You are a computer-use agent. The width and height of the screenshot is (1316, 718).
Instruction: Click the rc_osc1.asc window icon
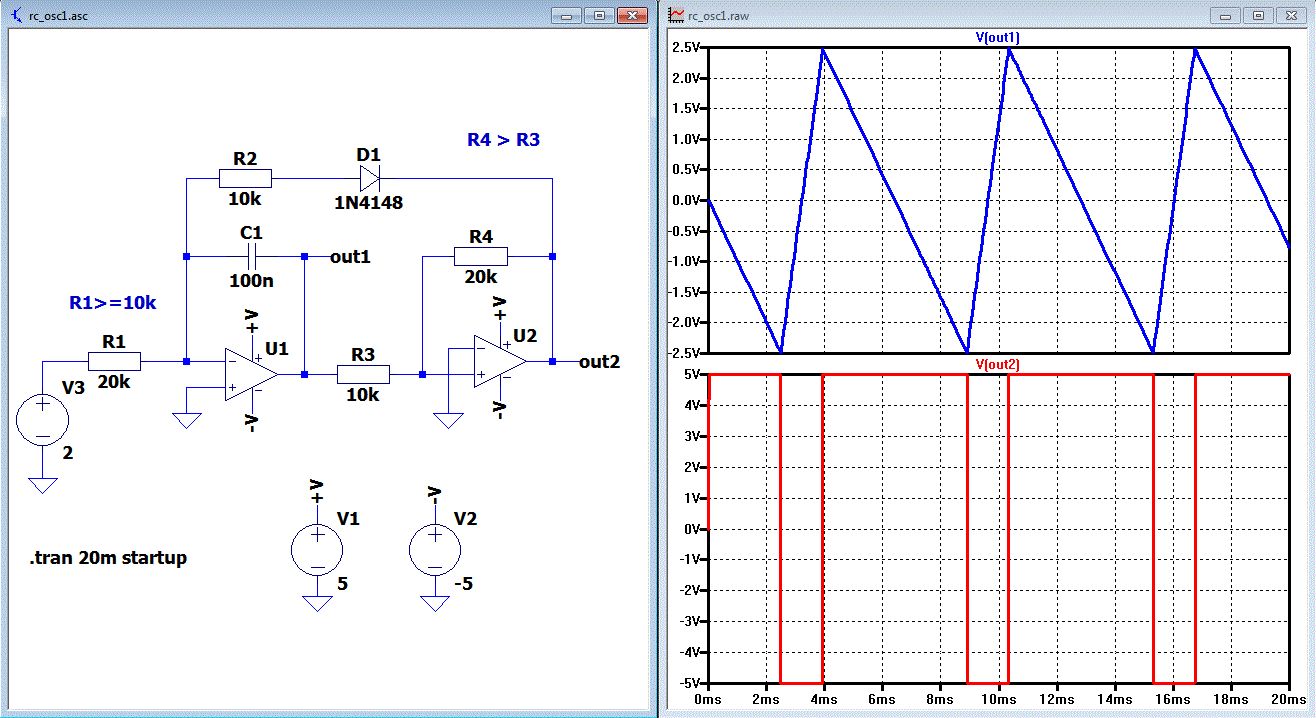(x=17, y=15)
